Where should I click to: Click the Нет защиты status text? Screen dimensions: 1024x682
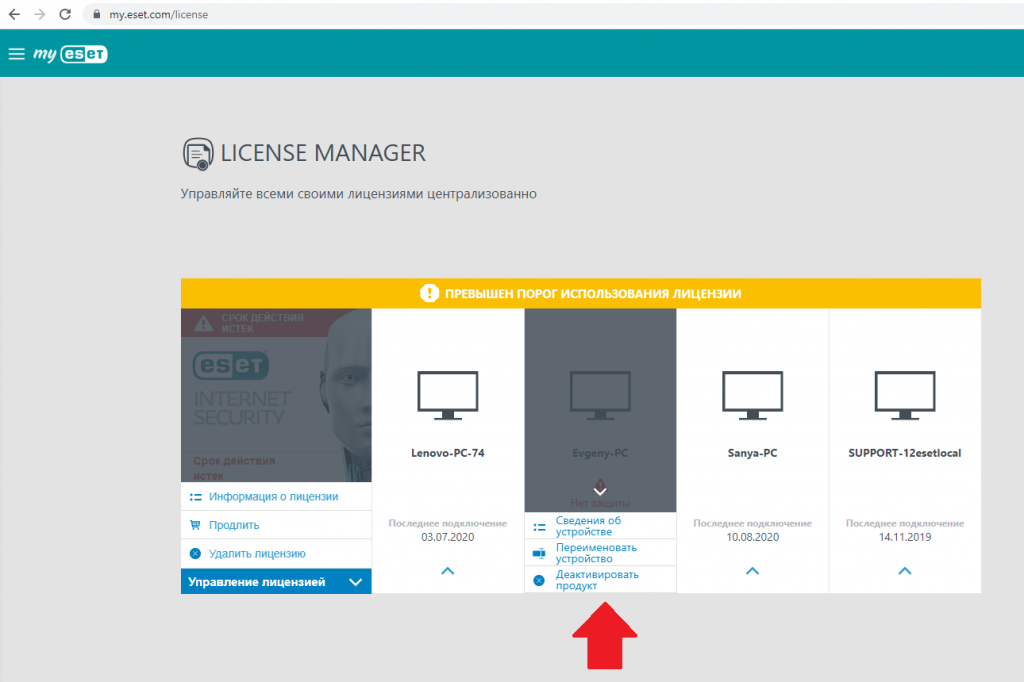(x=600, y=504)
